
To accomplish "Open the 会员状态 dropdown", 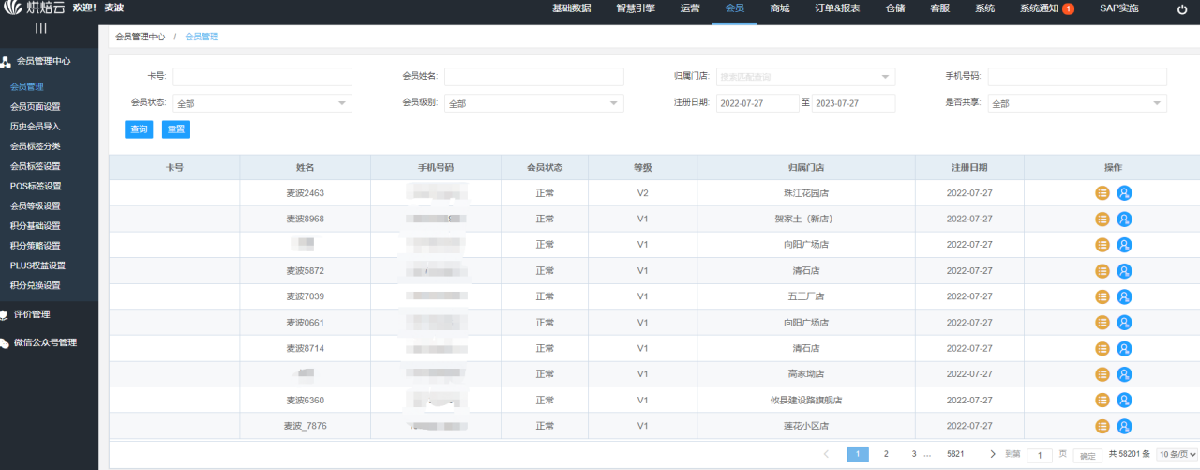I will click(262, 103).
